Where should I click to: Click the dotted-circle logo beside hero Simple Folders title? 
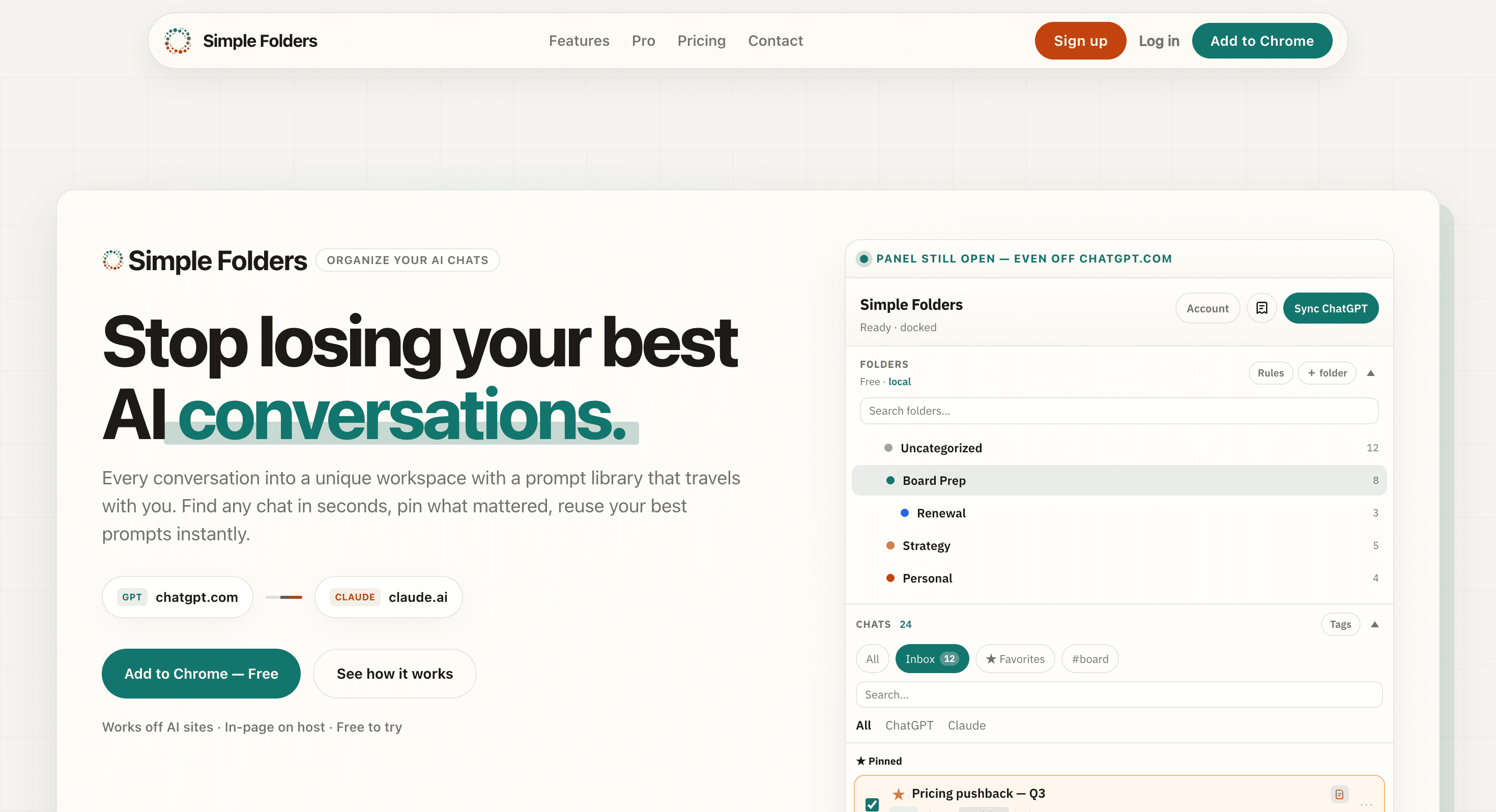[112, 260]
